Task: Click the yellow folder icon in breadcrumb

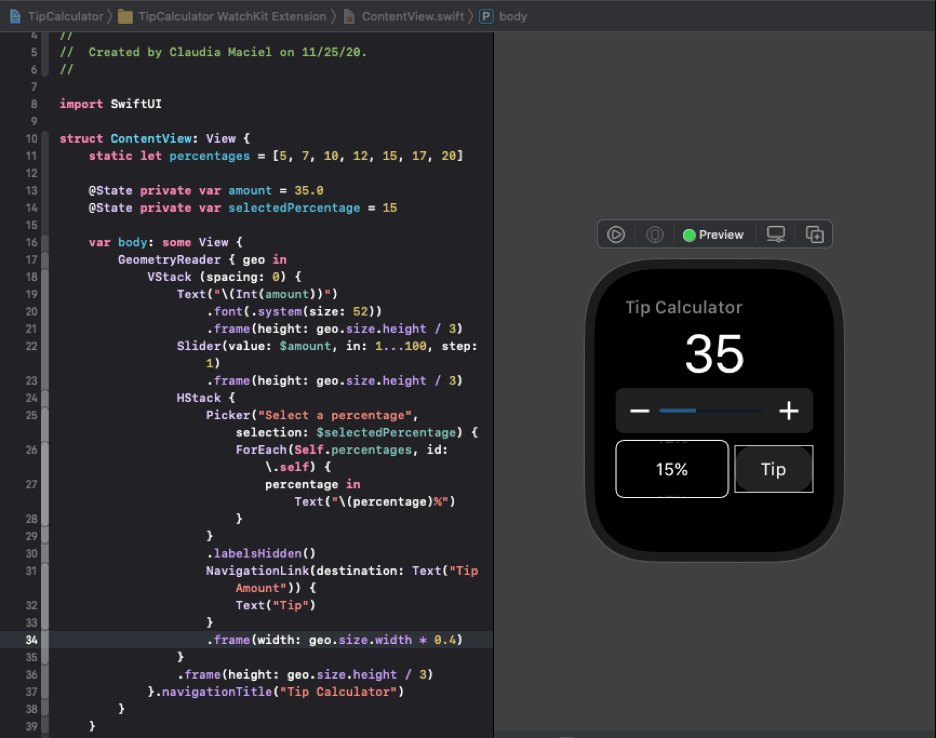Action: click(x=125, y=16)
